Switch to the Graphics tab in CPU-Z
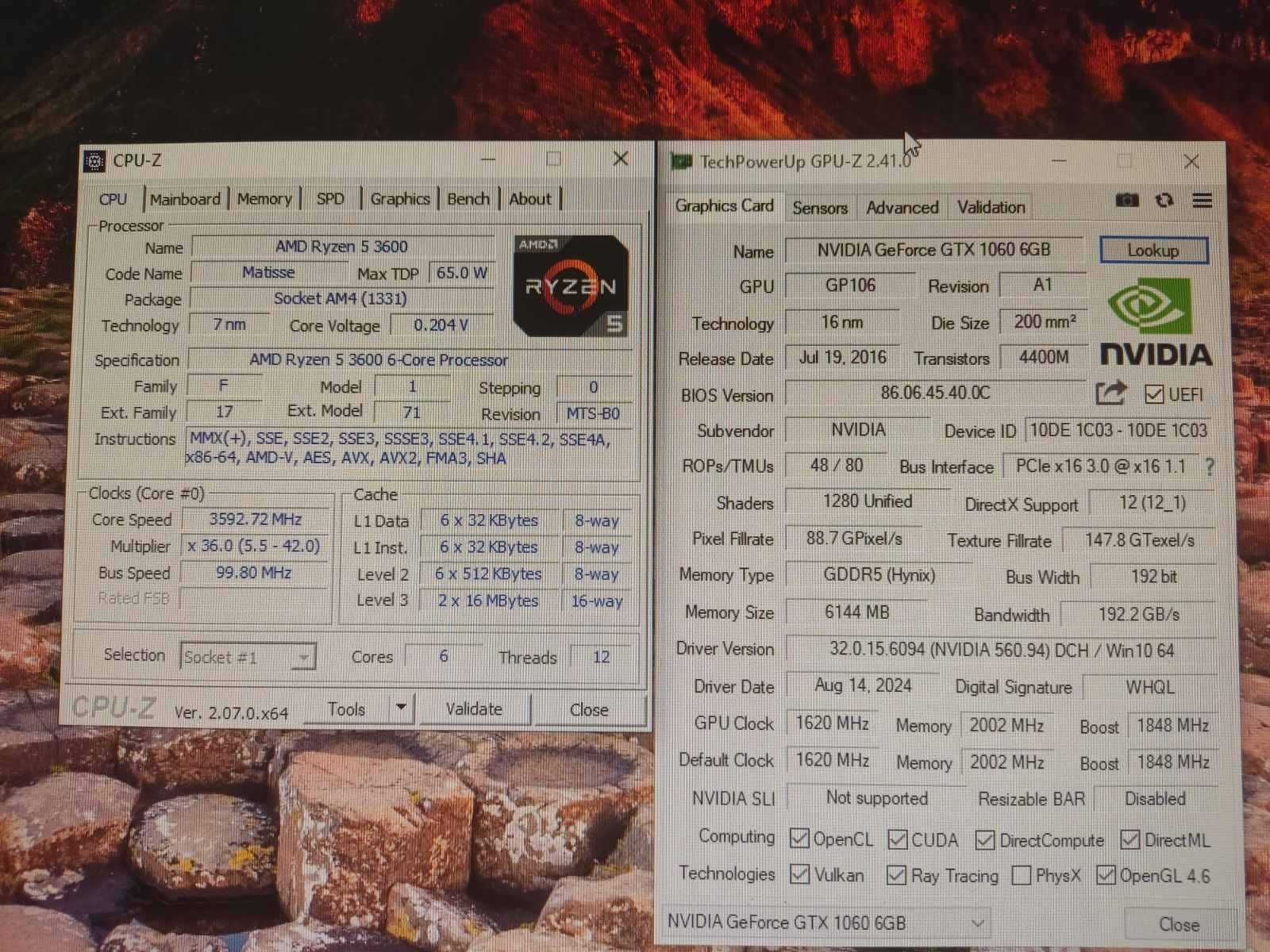Screen dimensions: 1270x952 pyautogui.click(x=400, y=199)
